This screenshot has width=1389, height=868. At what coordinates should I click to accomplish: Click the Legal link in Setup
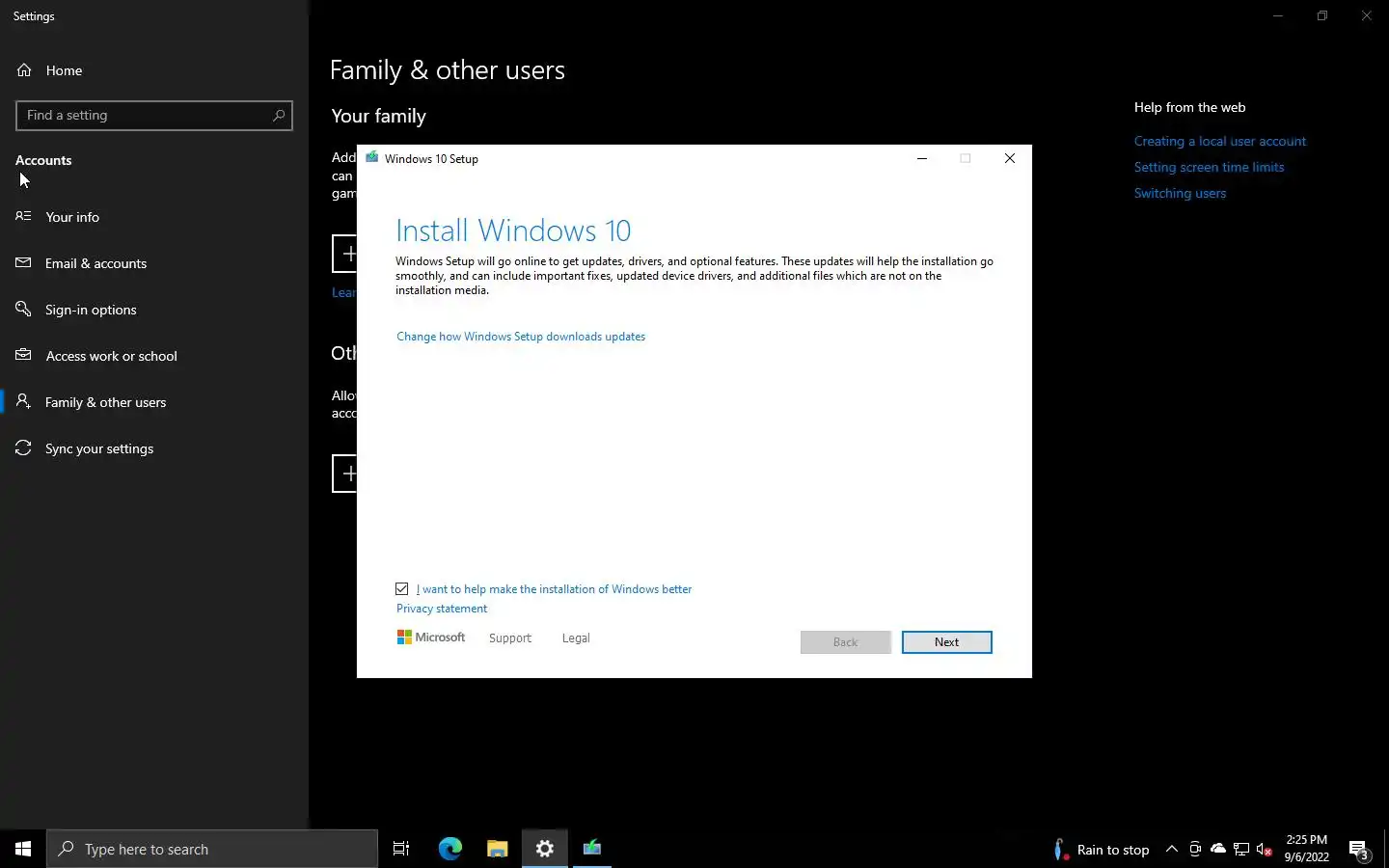click(576, 638)
